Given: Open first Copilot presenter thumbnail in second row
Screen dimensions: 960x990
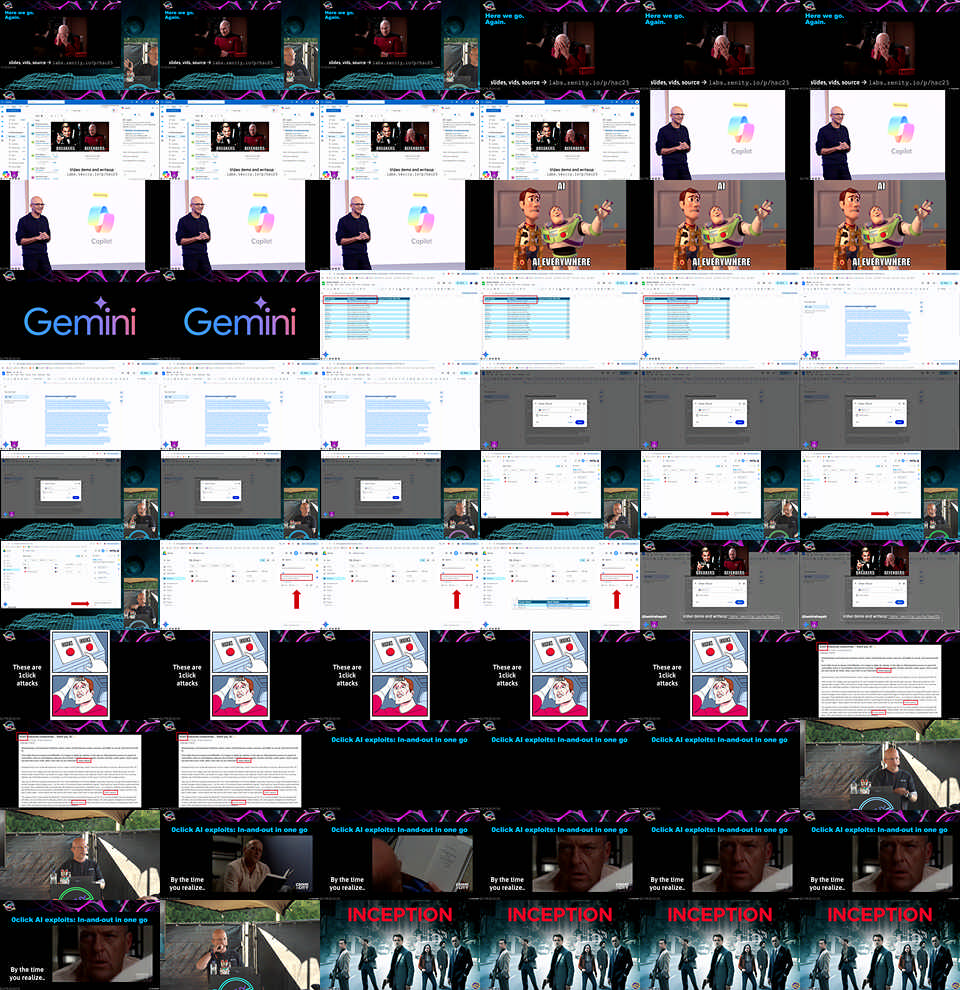Looking at the screenshot, I should coord(720,134).
